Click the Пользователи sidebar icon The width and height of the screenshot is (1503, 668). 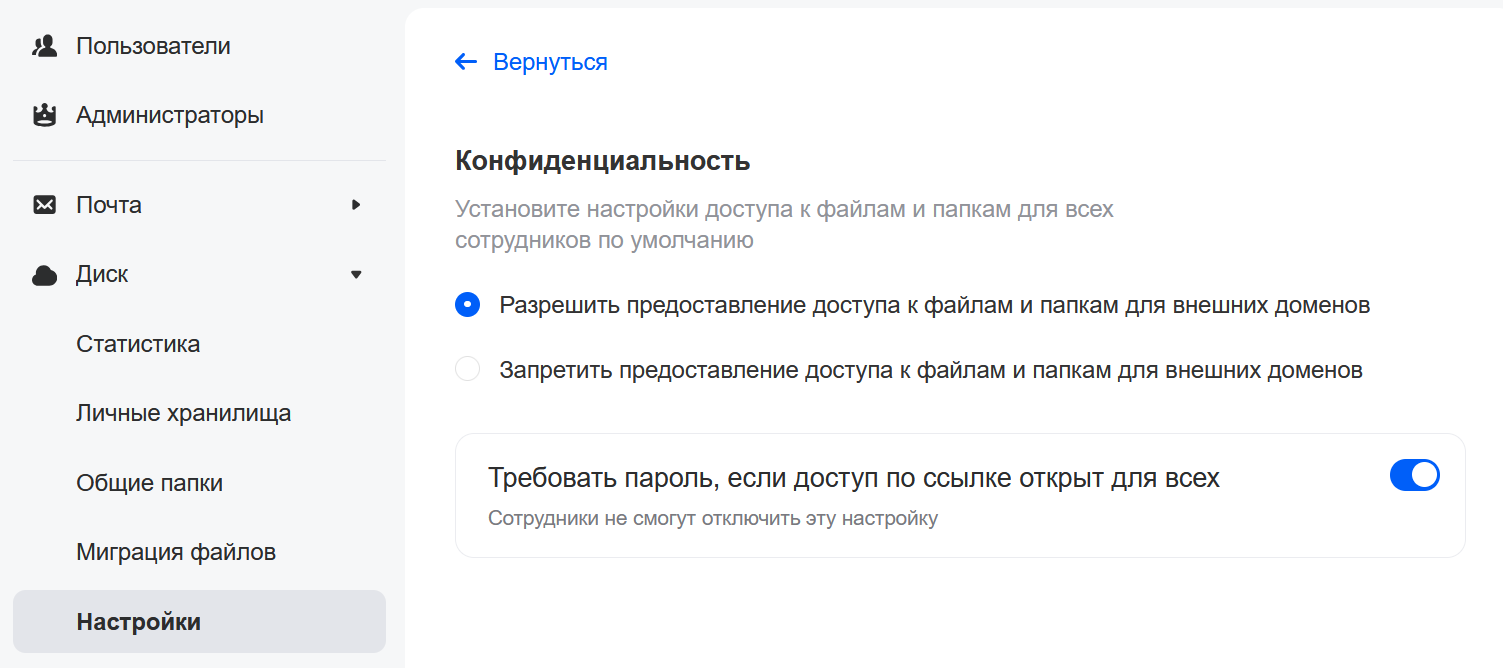point(44,45)
